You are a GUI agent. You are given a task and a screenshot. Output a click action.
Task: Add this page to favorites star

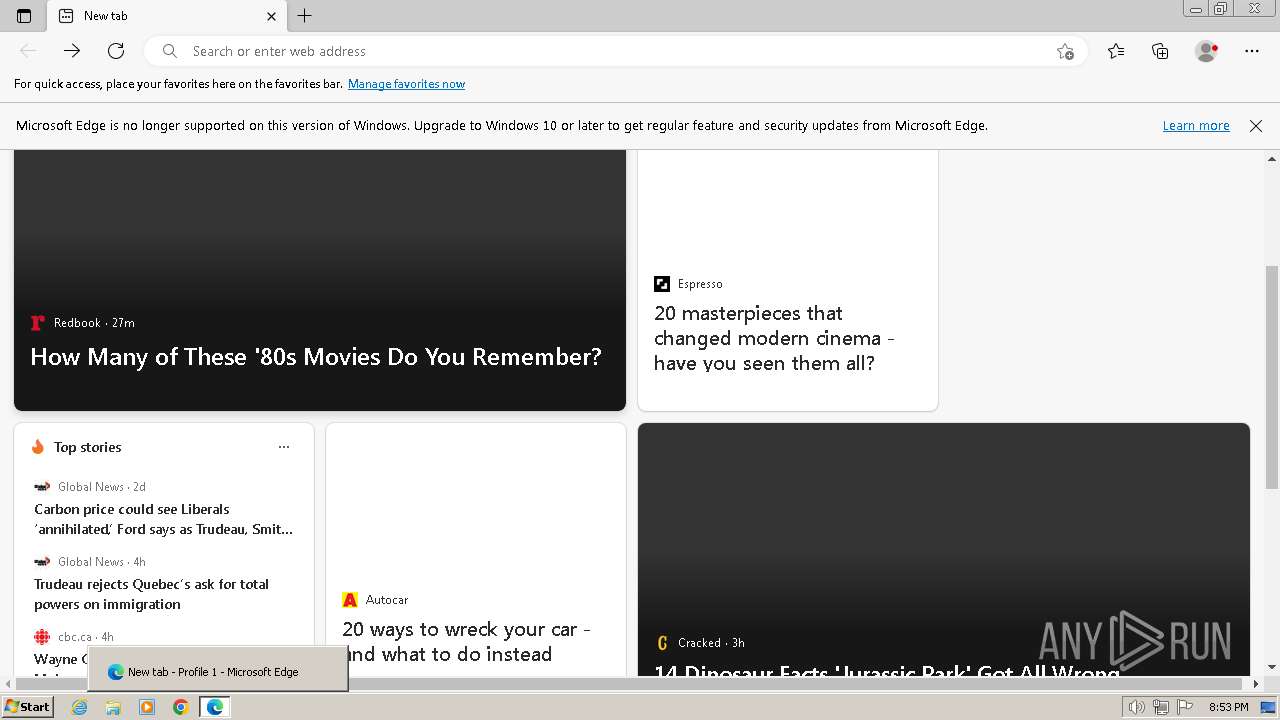(1065, 51)
